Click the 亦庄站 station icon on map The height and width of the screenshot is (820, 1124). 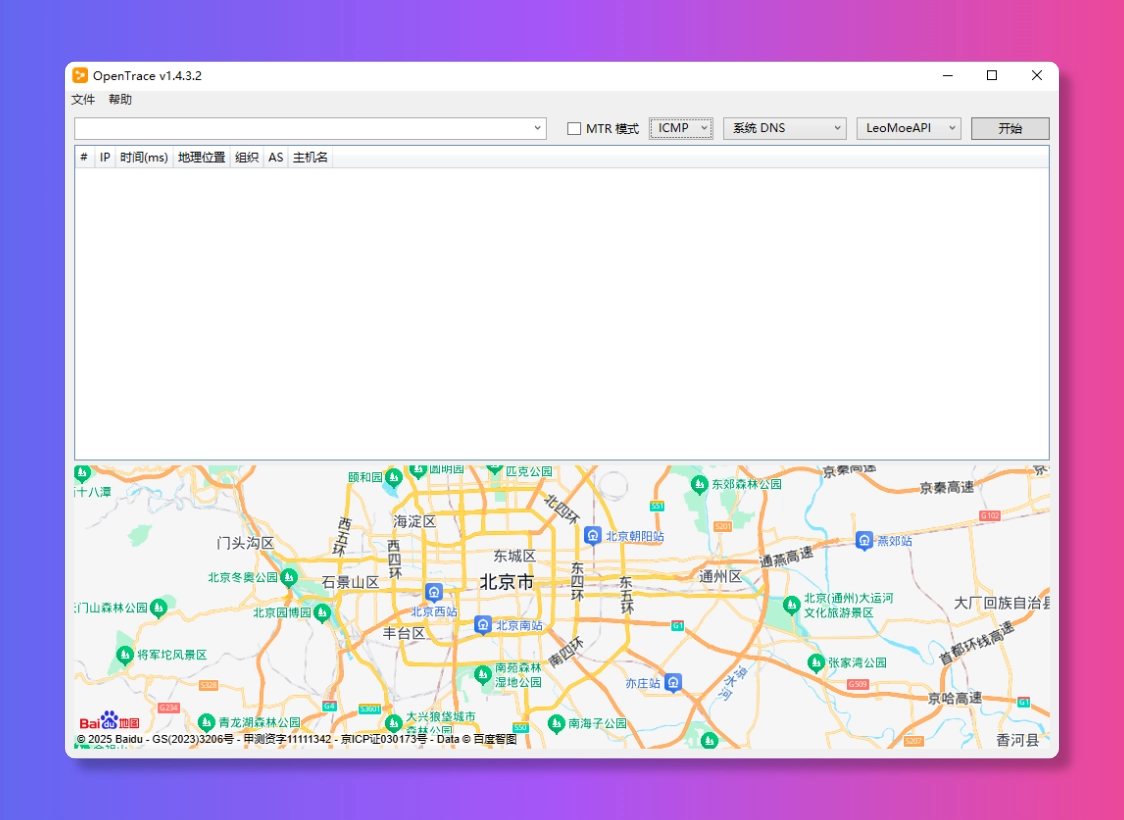(x=672, y=682)
